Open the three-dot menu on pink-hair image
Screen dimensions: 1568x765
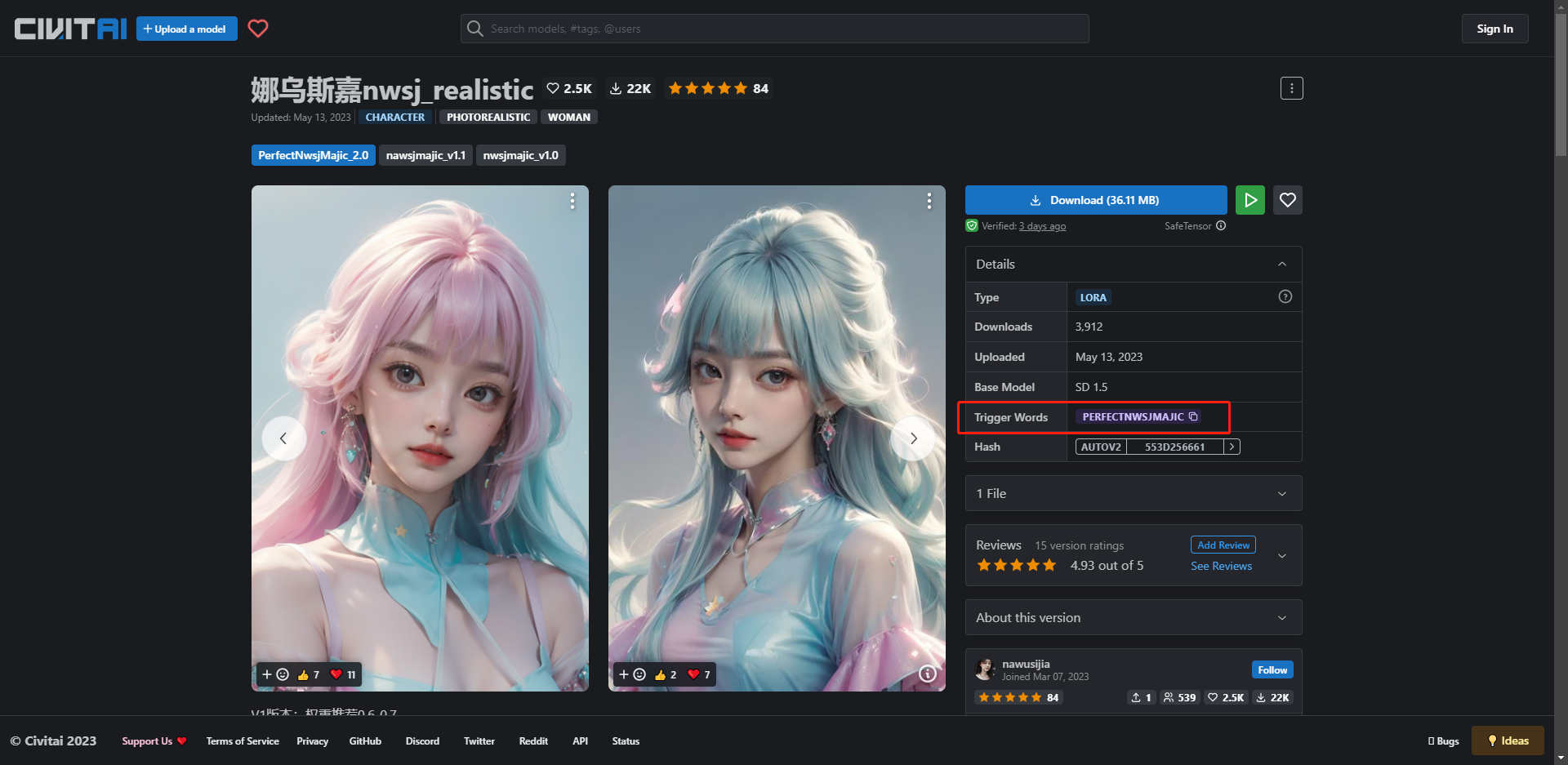572,201
